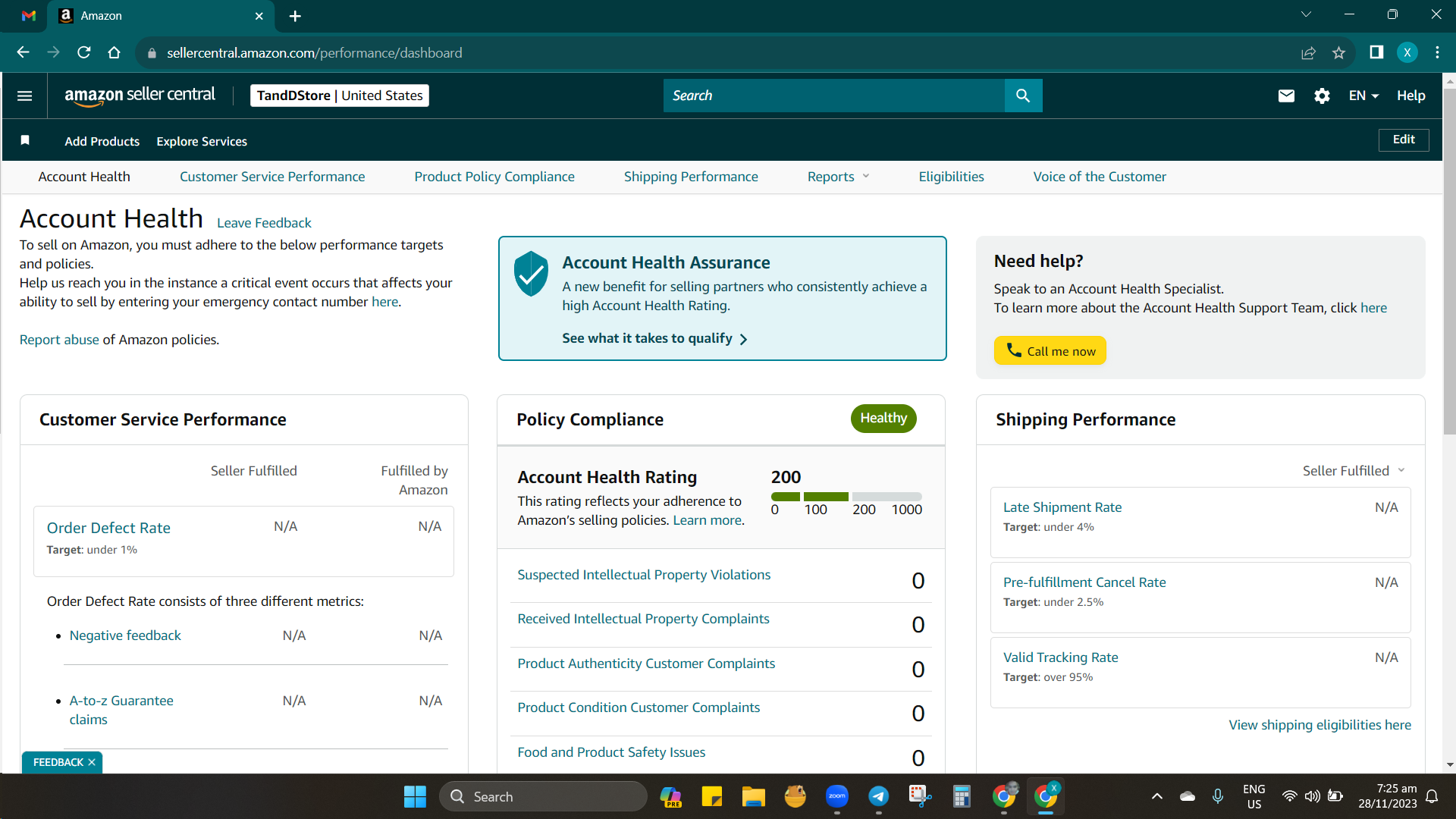Click Add Products in the top bar
The height and width of the screenshot is (819, 1456).
pyautogui.click(x=102, y=141)
